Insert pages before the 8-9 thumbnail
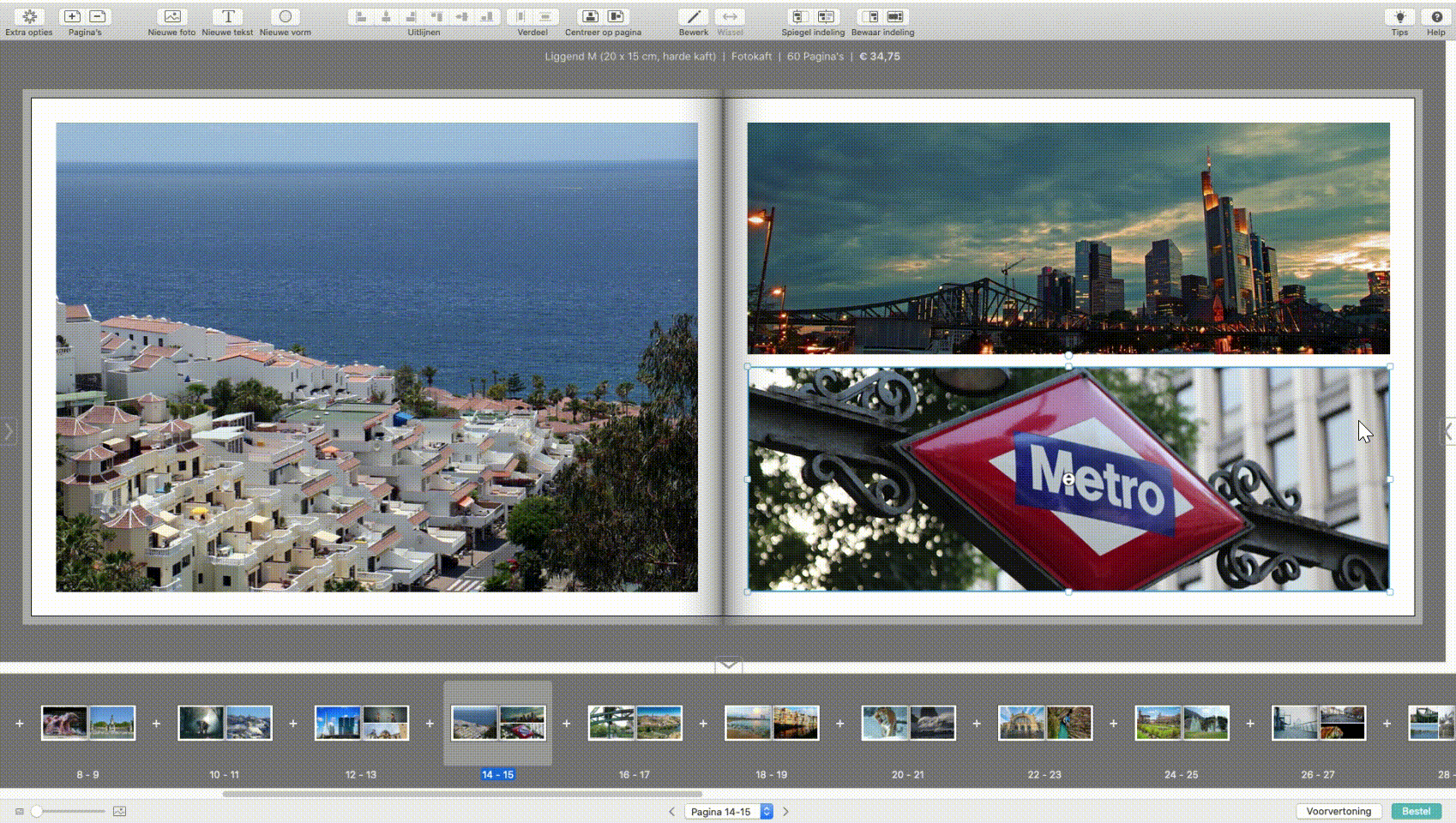Image resolution: width=1456 pixels, height=823 pixels. pyautogui.click(x=19, y=724)
